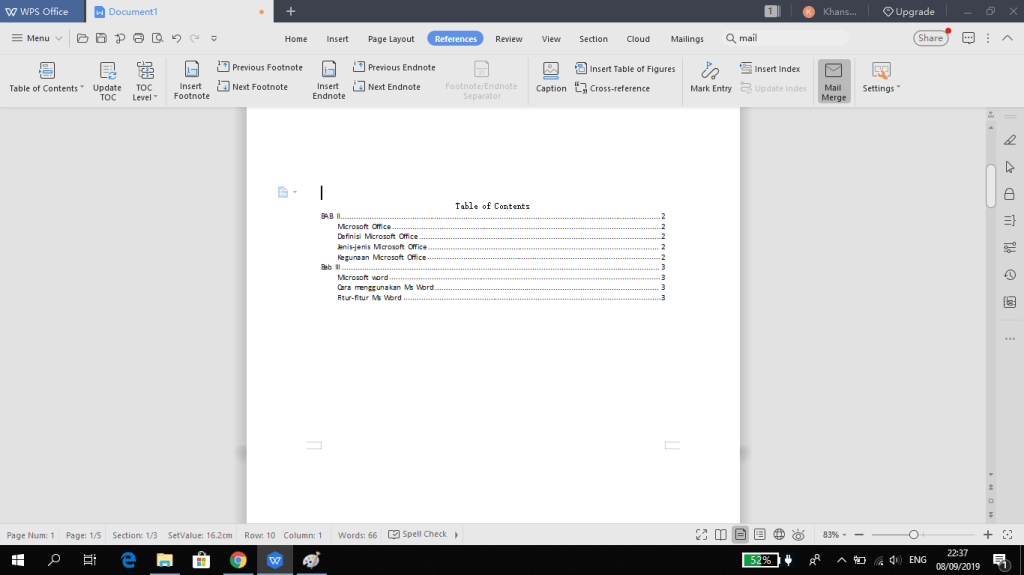Toggle the Mail Merge button

(834, 80)
